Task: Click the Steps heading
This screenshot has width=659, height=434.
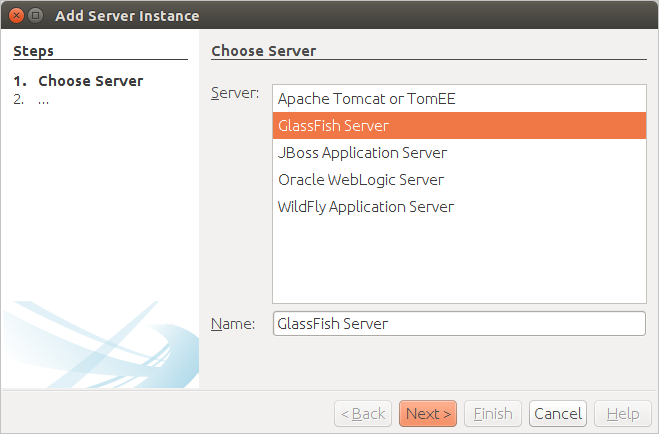Action: [x=34, y=51]
